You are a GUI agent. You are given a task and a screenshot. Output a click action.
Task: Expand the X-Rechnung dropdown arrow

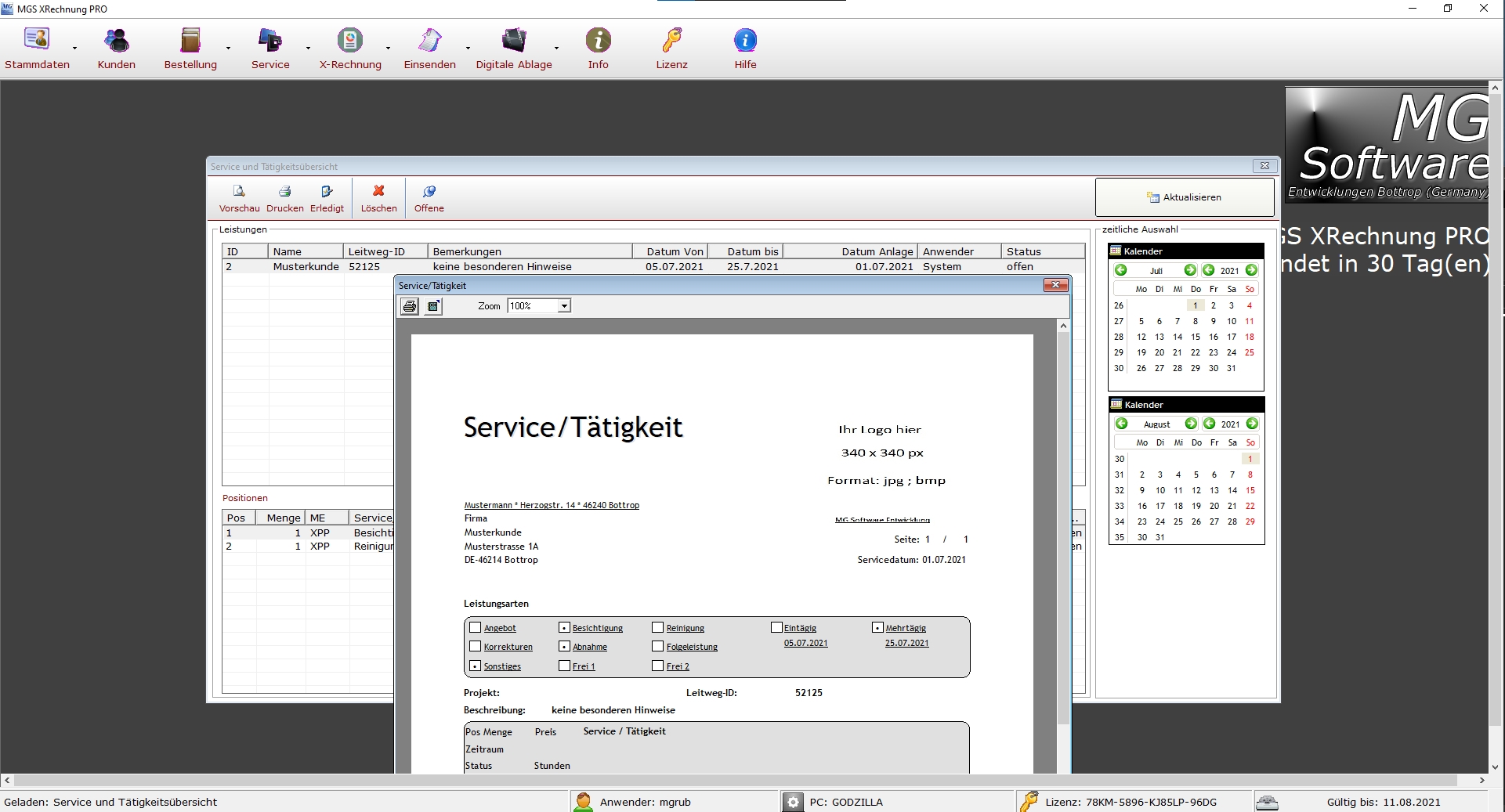(388, 48)
